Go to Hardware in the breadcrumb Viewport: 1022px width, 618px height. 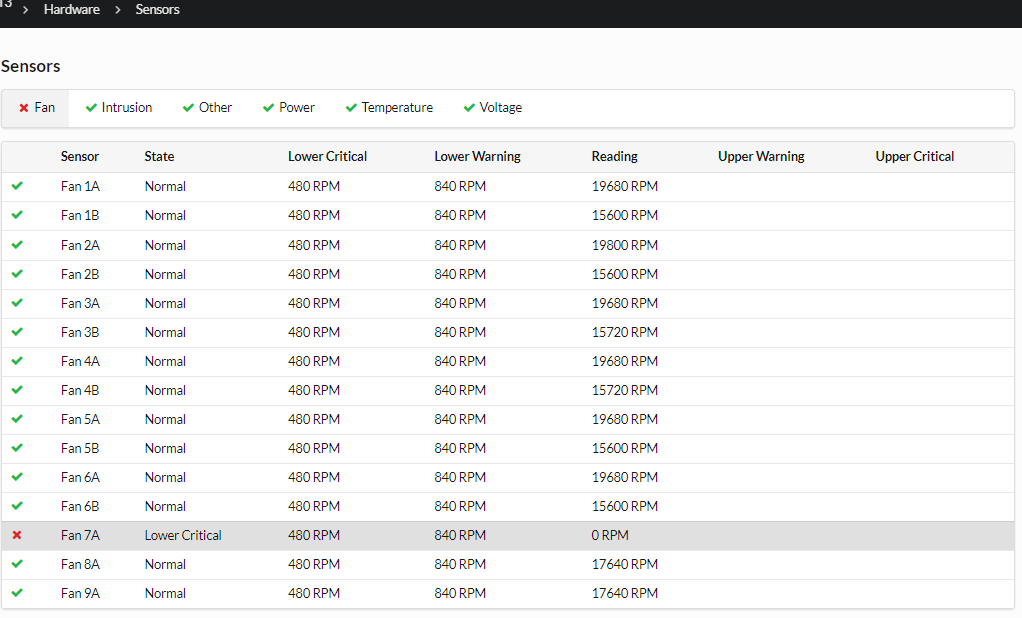[71, 9]
